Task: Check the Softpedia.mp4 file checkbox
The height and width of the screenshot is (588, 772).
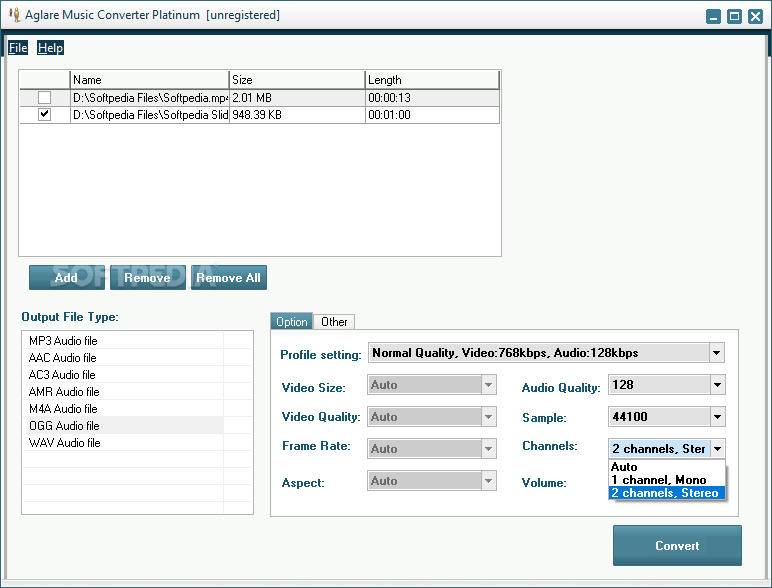Action: point(44,98)
